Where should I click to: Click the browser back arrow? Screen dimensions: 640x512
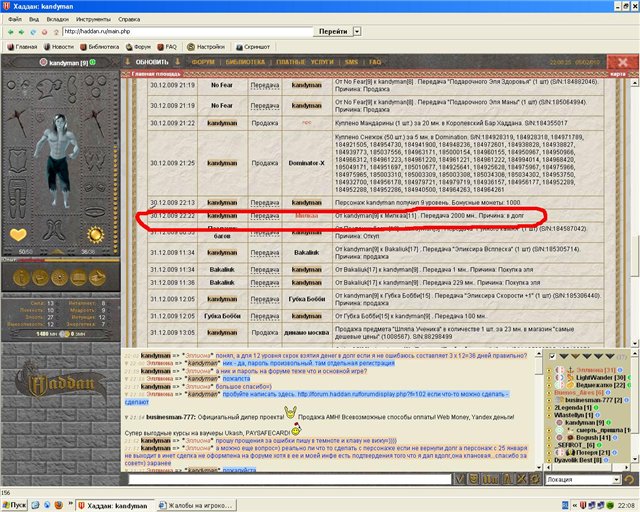tap(11, 31)
